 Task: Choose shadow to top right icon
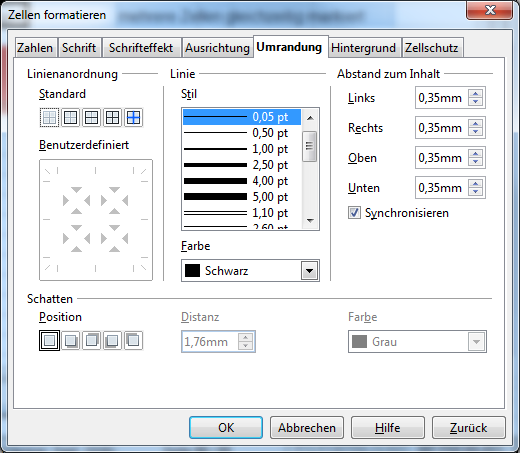pyautogui.click(x=91, y=341)
